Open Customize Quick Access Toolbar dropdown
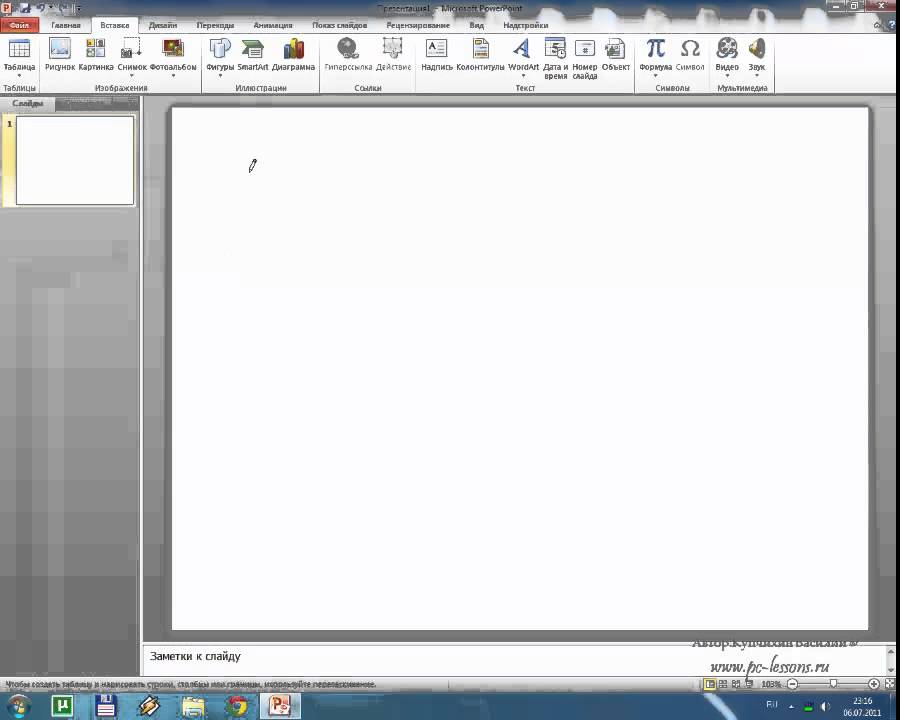Screen dimensions: 900x720 tap(78, 9)
